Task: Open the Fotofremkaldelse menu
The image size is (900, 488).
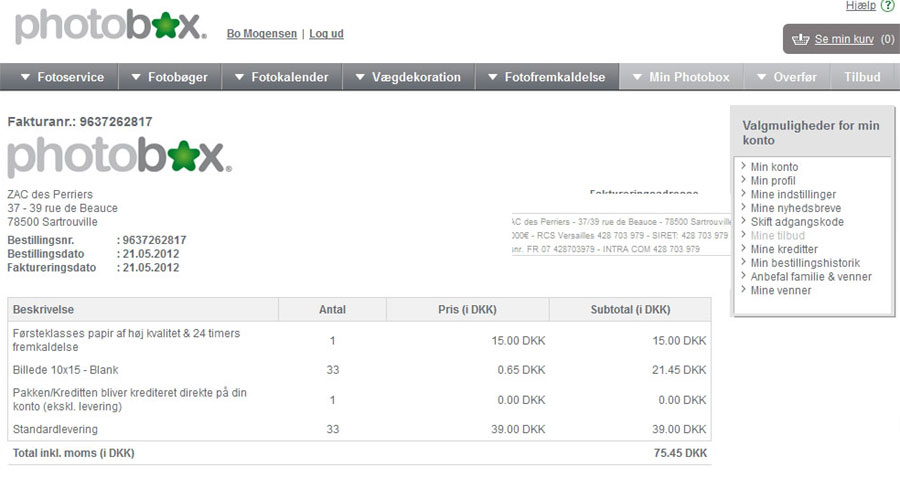Action: tap(547, 77)
